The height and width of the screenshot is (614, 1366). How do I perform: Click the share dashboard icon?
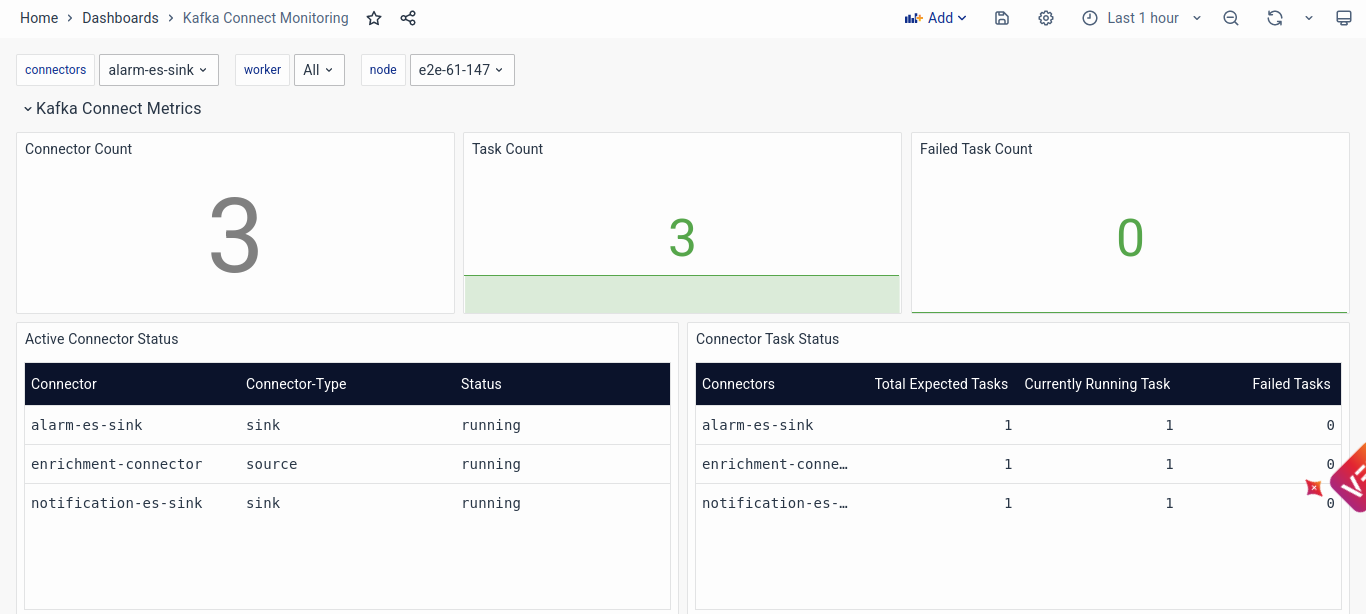(408, 18)
